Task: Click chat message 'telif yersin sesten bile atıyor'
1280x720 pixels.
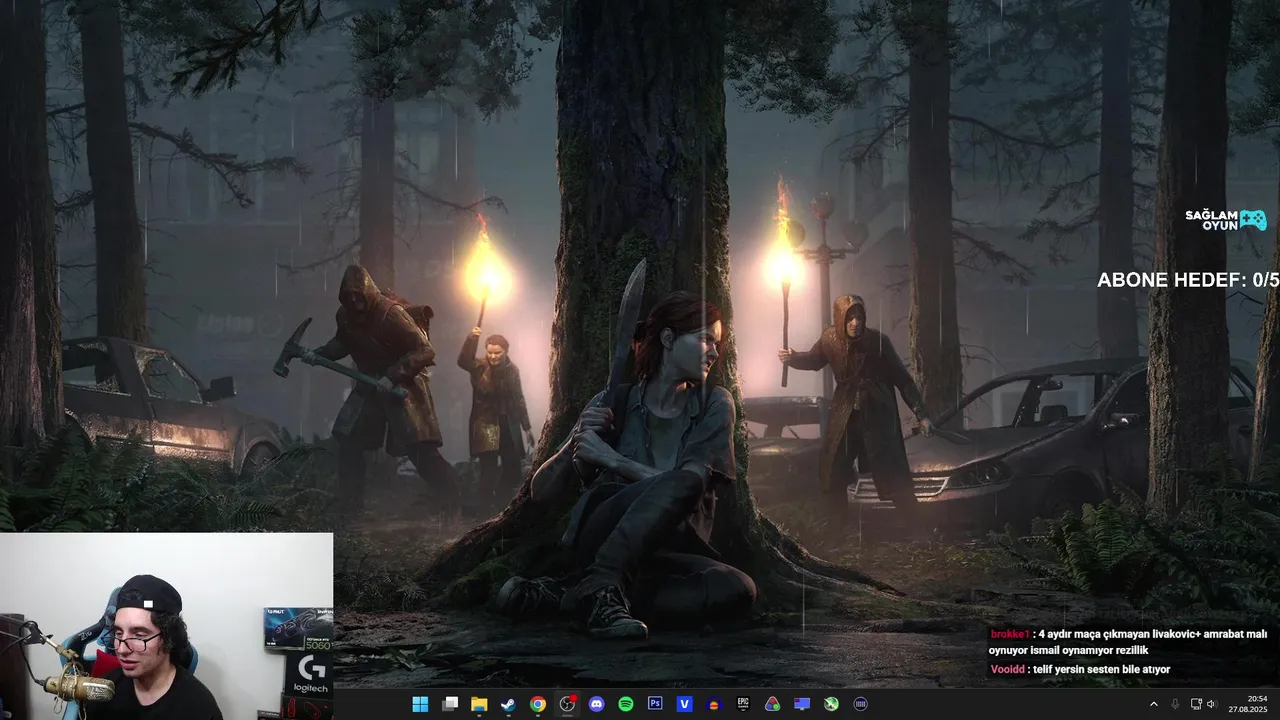Action: click(1101, 670)
